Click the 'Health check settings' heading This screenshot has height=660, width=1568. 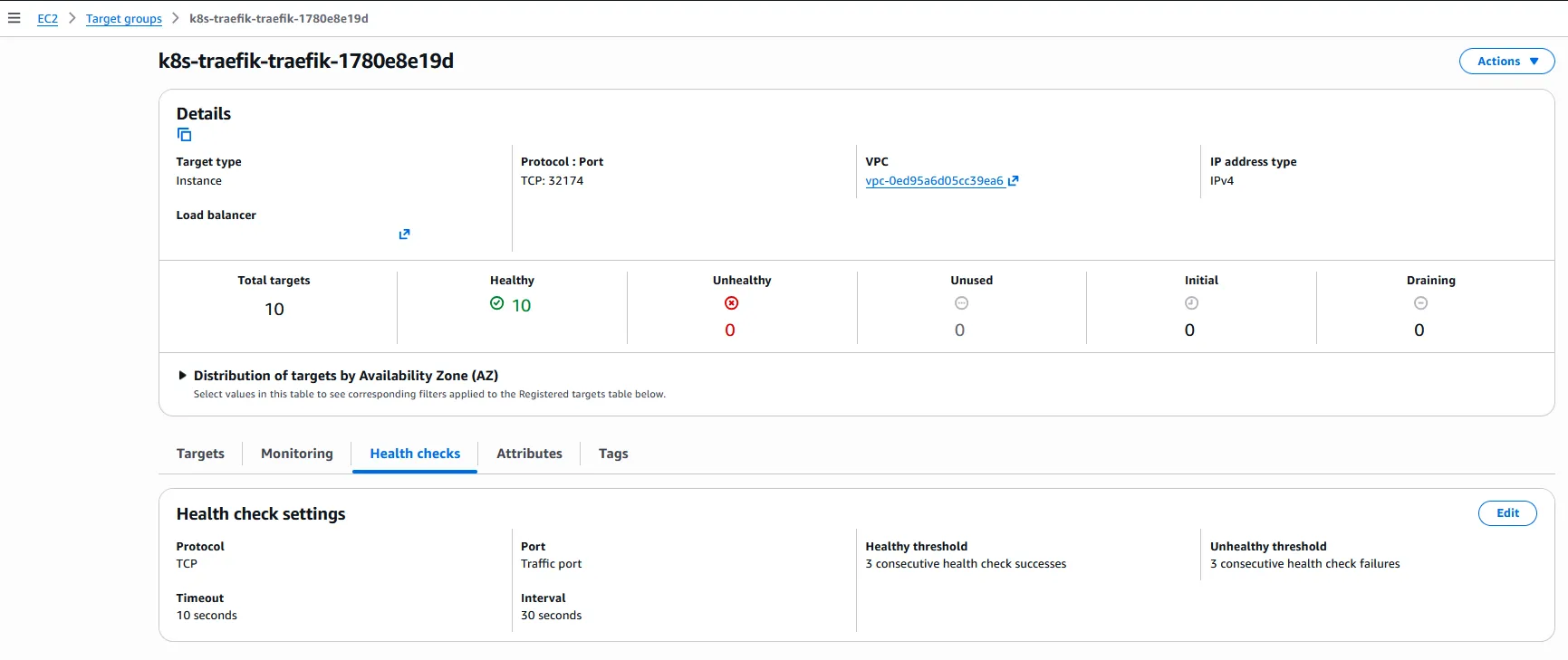pyautogui.click(x=261, y=514)
